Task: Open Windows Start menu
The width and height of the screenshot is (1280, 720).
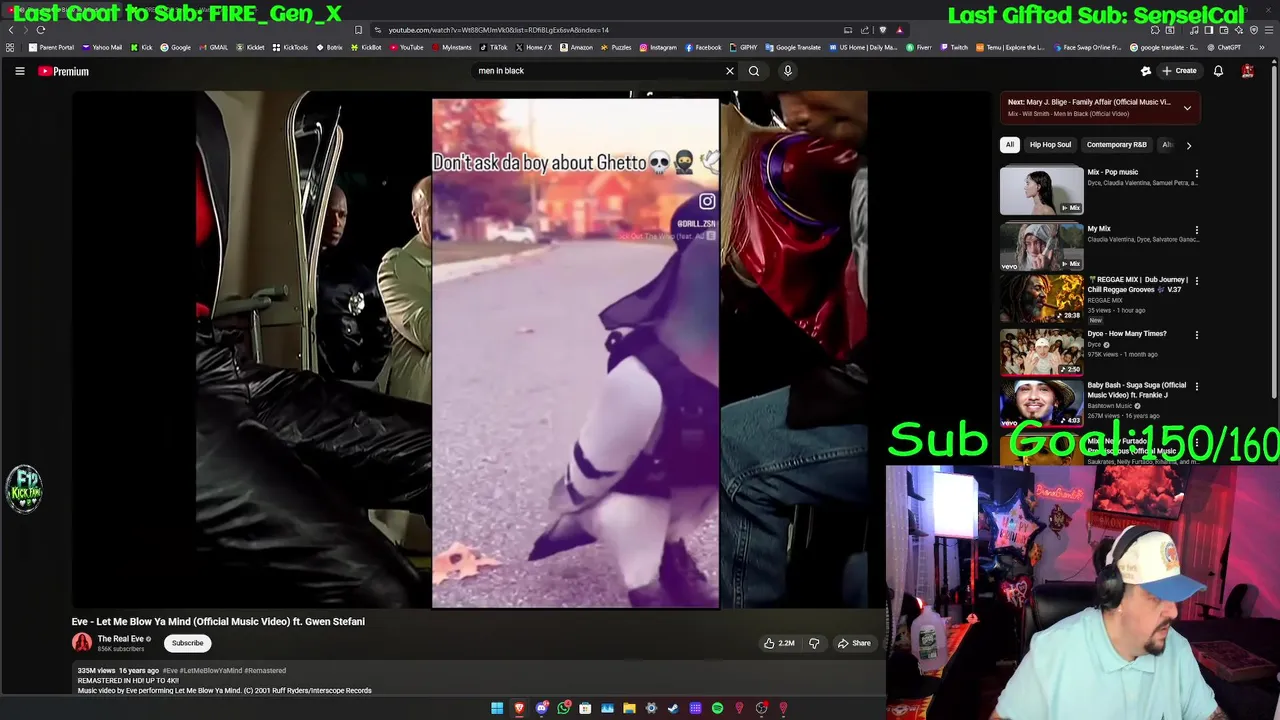Action: tap(497, 708)
